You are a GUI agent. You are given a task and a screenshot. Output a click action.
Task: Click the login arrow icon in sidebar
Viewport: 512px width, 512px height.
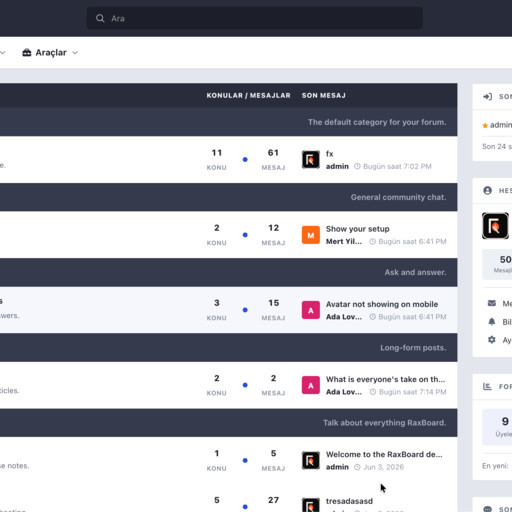(x=487, y=97)
